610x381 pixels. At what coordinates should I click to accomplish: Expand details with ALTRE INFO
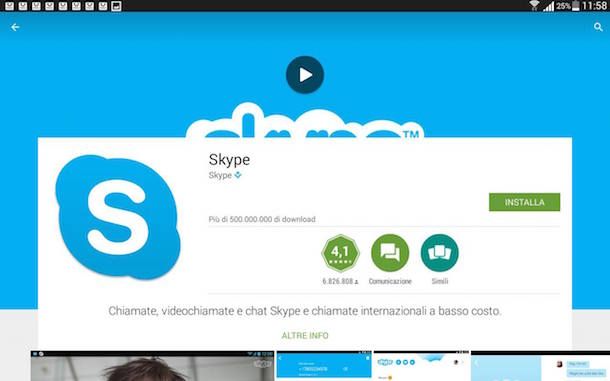[305, 335]
